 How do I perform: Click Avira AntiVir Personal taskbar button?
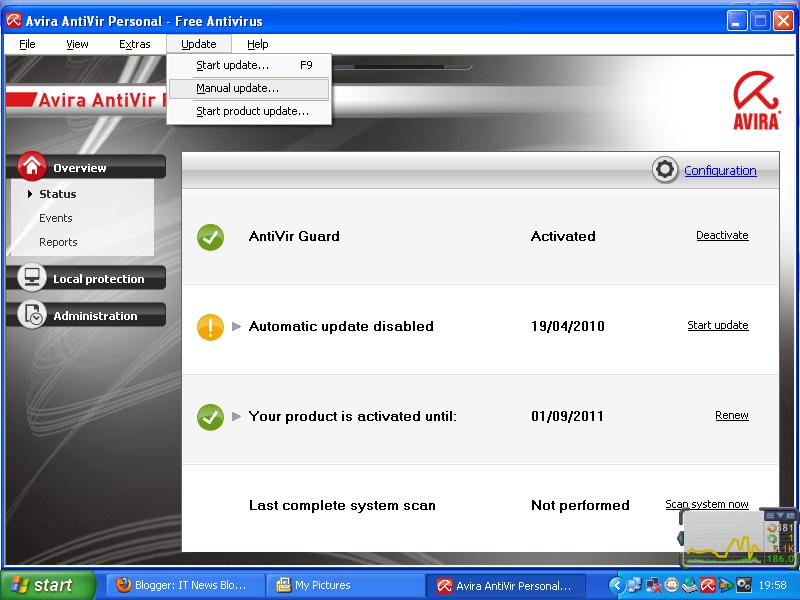click(505, 585)
